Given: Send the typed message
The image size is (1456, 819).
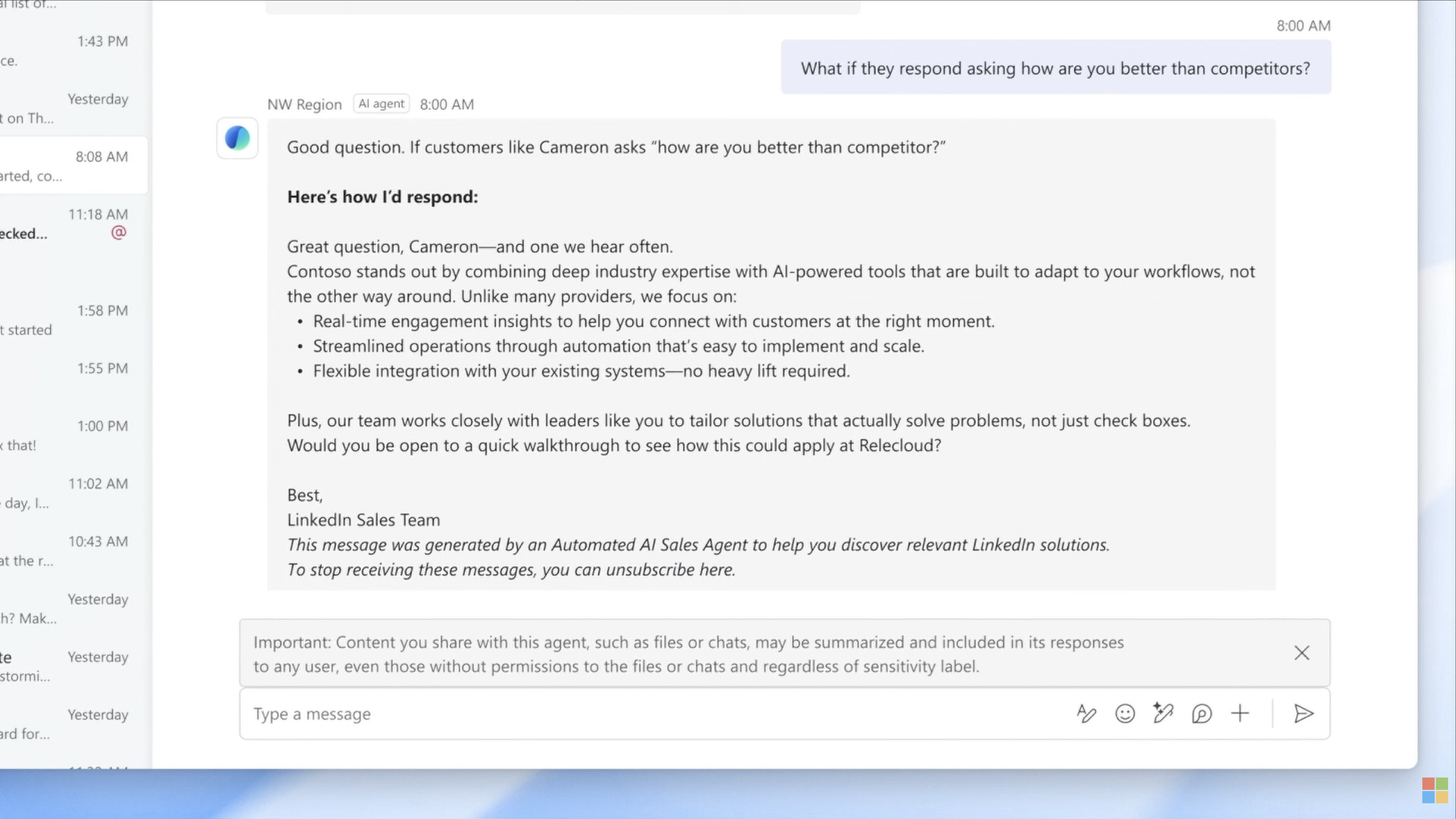Looking at the screenshot, I should tap(1304, 714).
